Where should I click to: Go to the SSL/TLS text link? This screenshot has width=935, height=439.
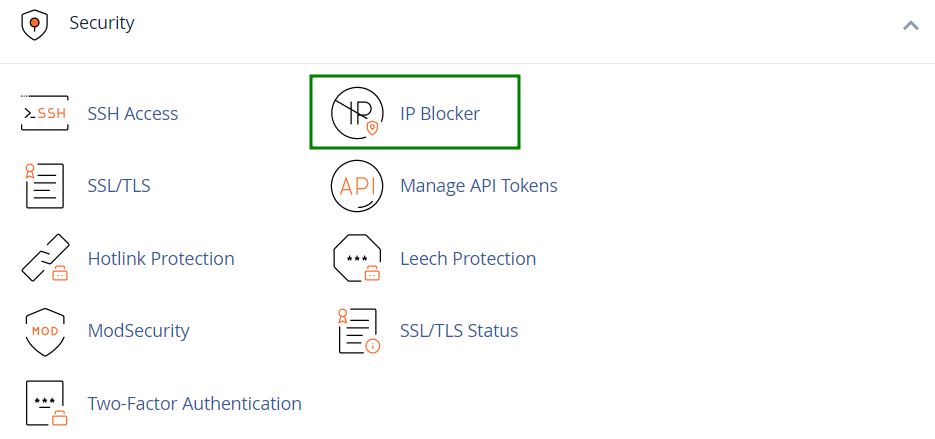(119, 186)
